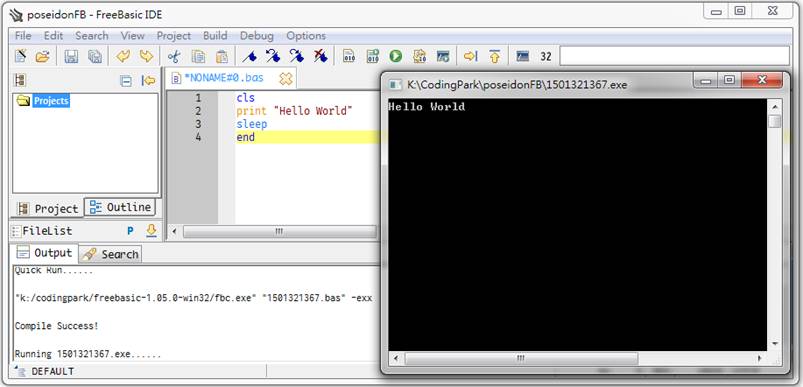Open the Search menu

tap(92, 36)
